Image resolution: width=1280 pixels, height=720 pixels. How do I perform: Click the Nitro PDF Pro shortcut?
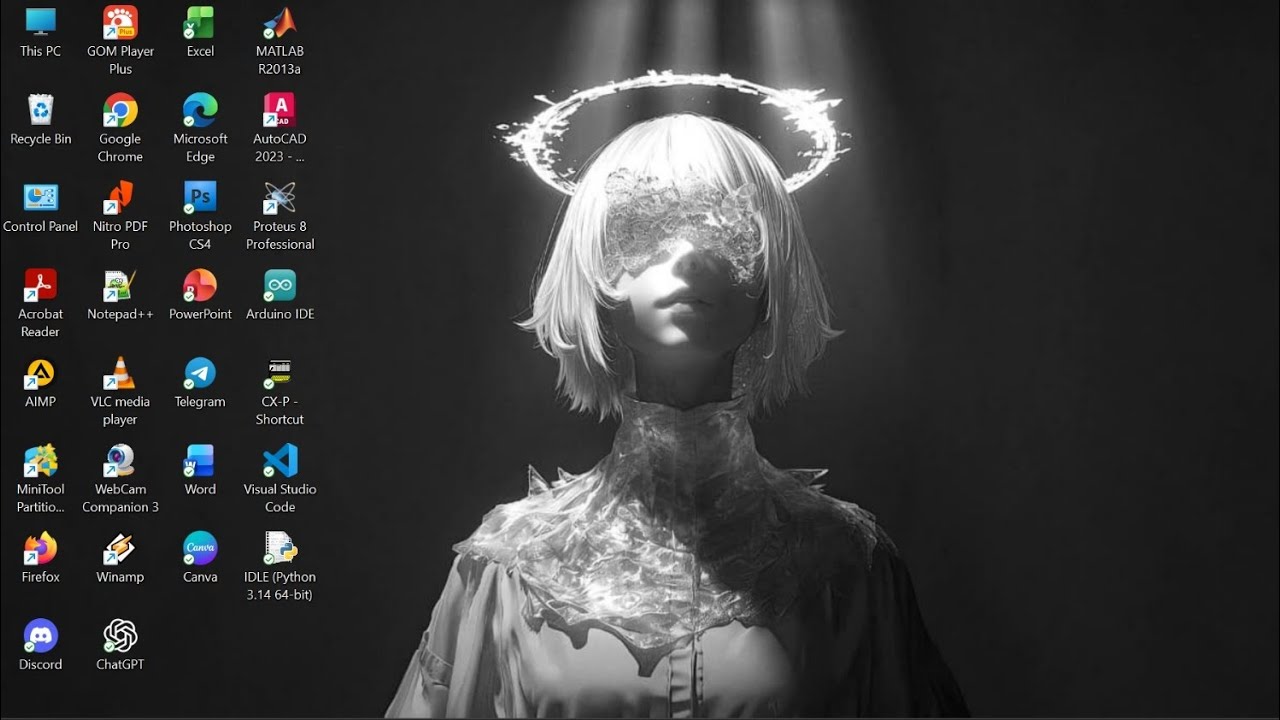pos(120,197)
